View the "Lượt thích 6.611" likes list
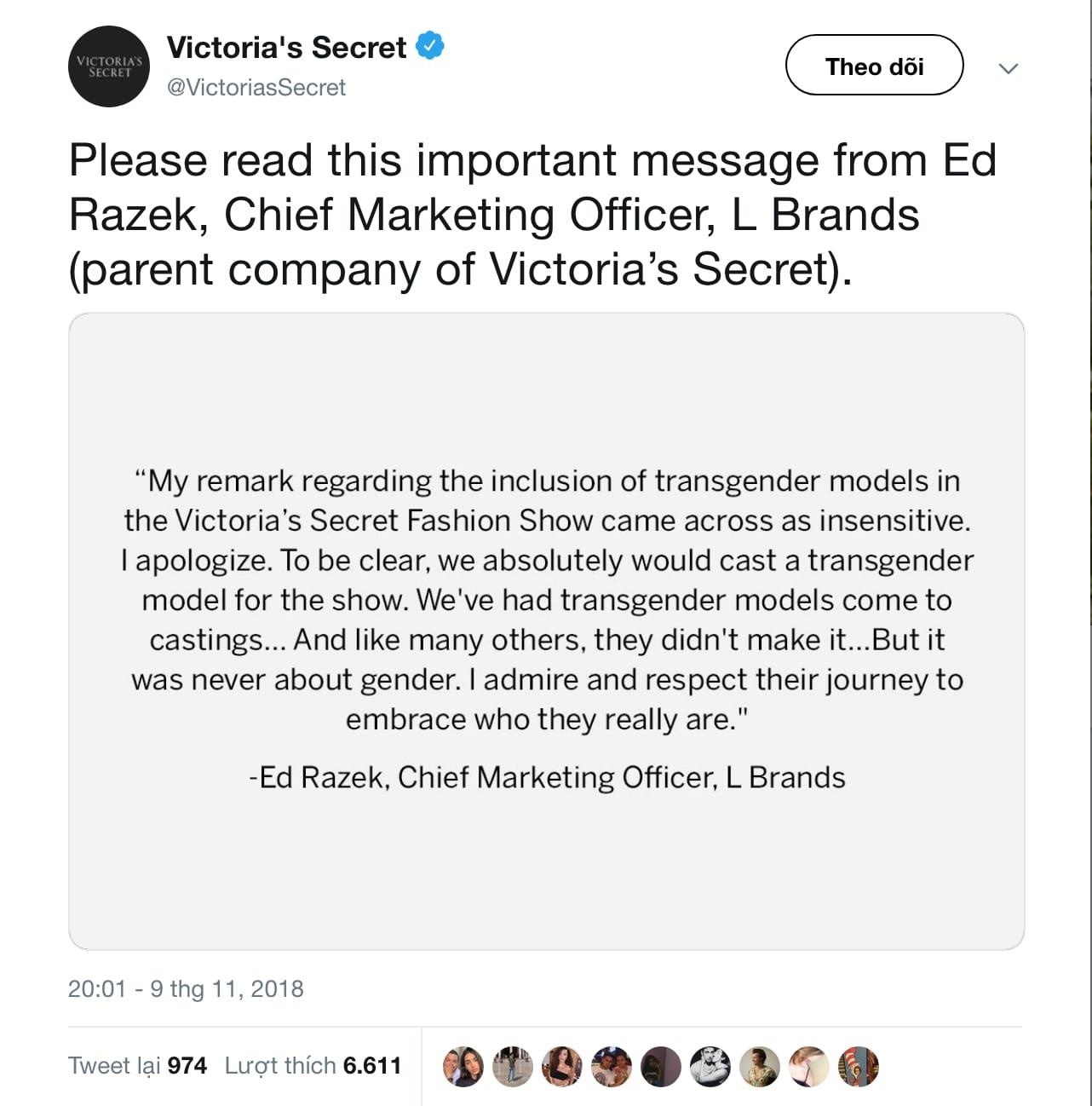 pos(313,1066)
